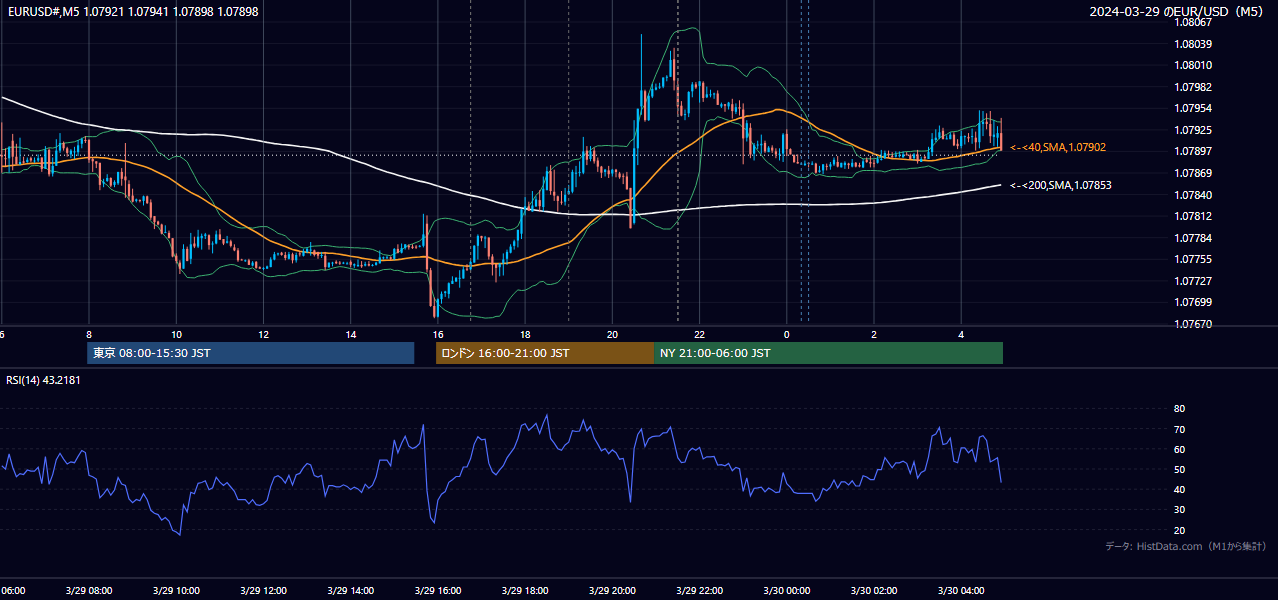Click RSI scale value 30

tap(1180, 509)
